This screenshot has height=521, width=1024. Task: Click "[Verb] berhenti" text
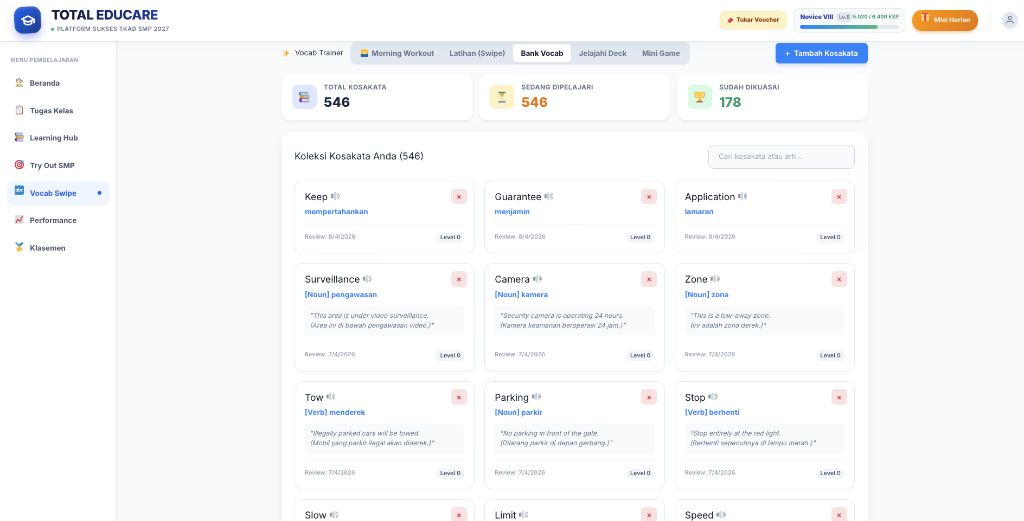(712, 412)
